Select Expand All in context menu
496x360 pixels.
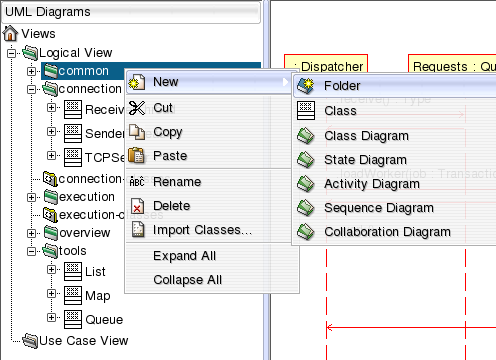[x=212, y=256]
